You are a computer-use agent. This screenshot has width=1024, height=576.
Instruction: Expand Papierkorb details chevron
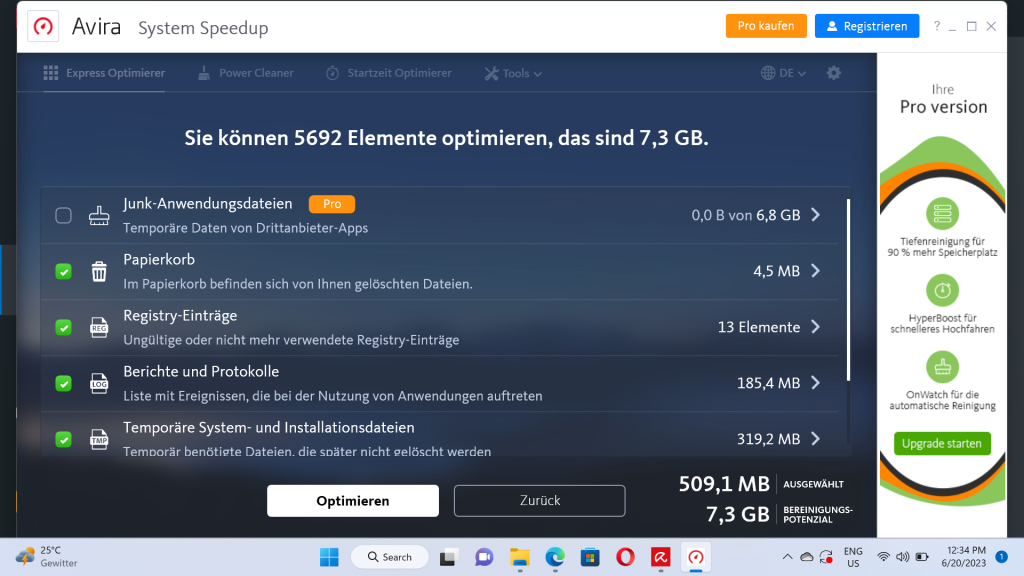point(816,271)
